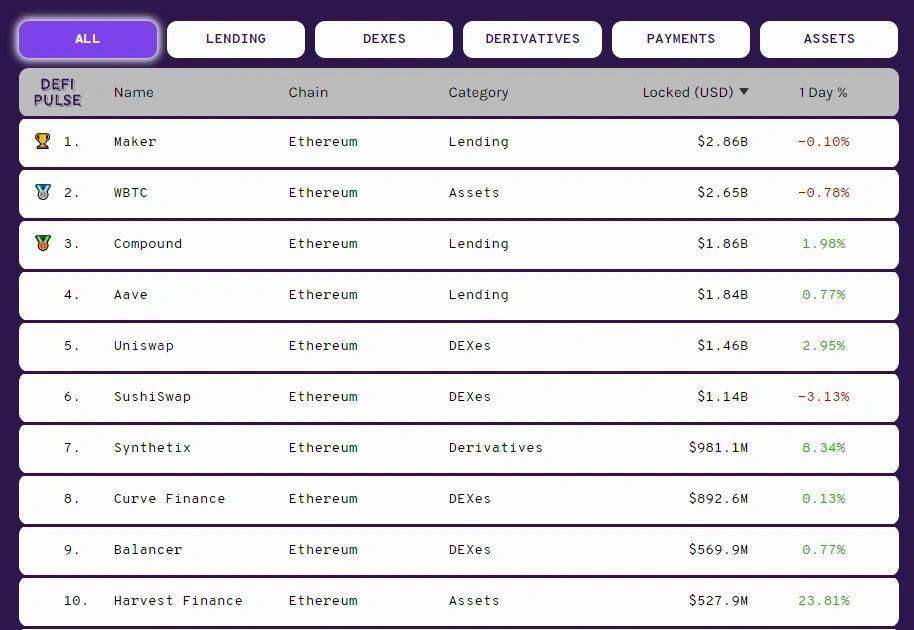The width and height of the screenshot is (914, 630).
Task: Open Harvest Finance row
Action: coord(459,601)
